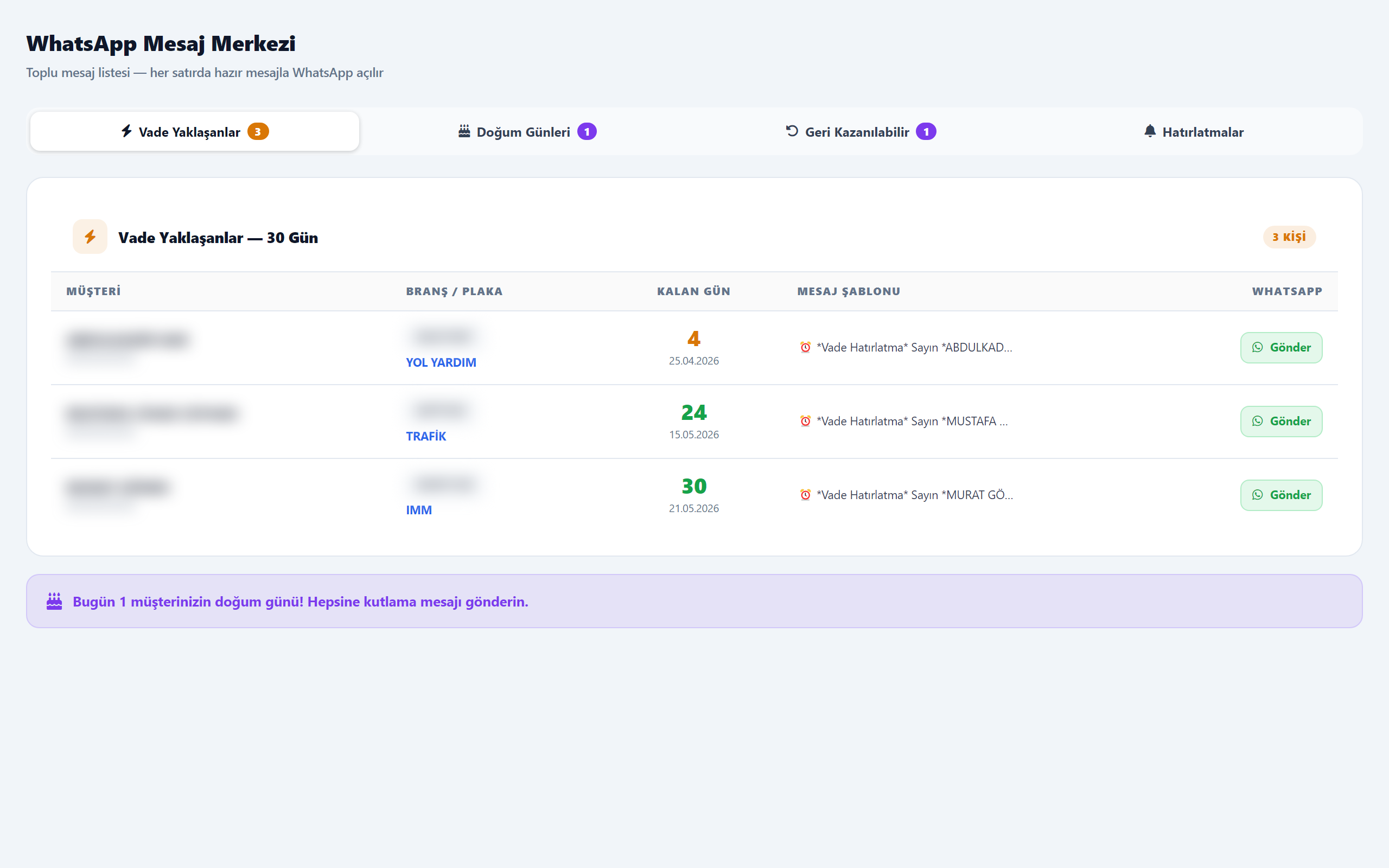This screenshot has height=868, width=1389.
Task: Click the birthday notification banner text
Action: pos(300,602)
